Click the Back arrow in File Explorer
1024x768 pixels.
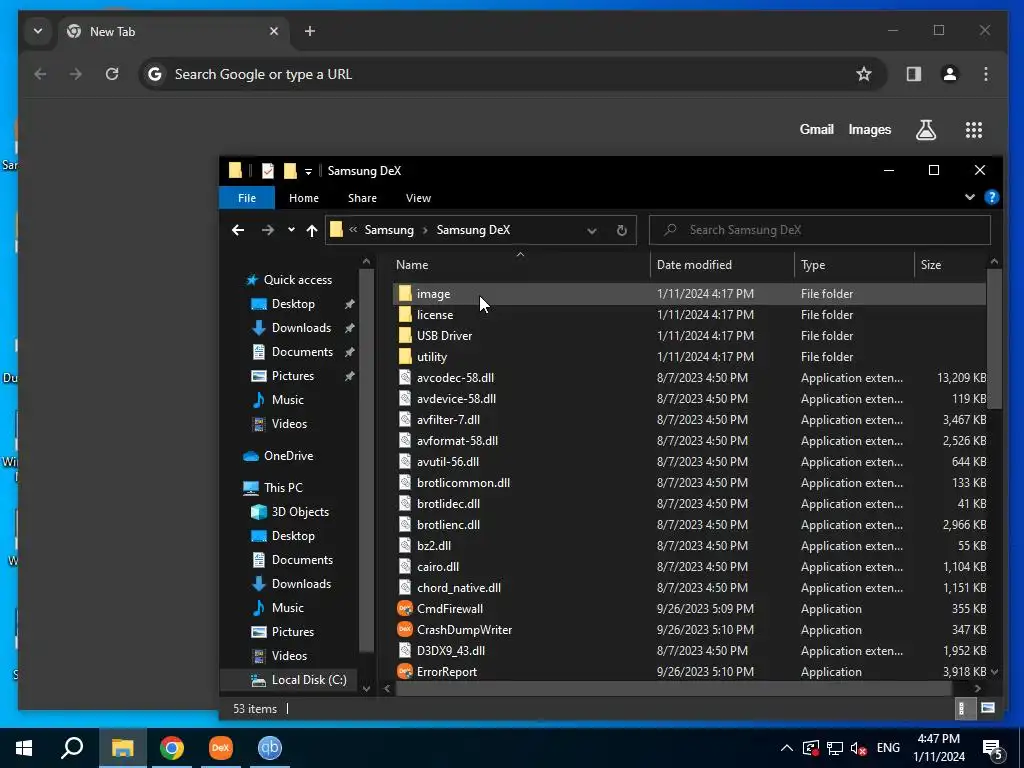click(238, 230)
